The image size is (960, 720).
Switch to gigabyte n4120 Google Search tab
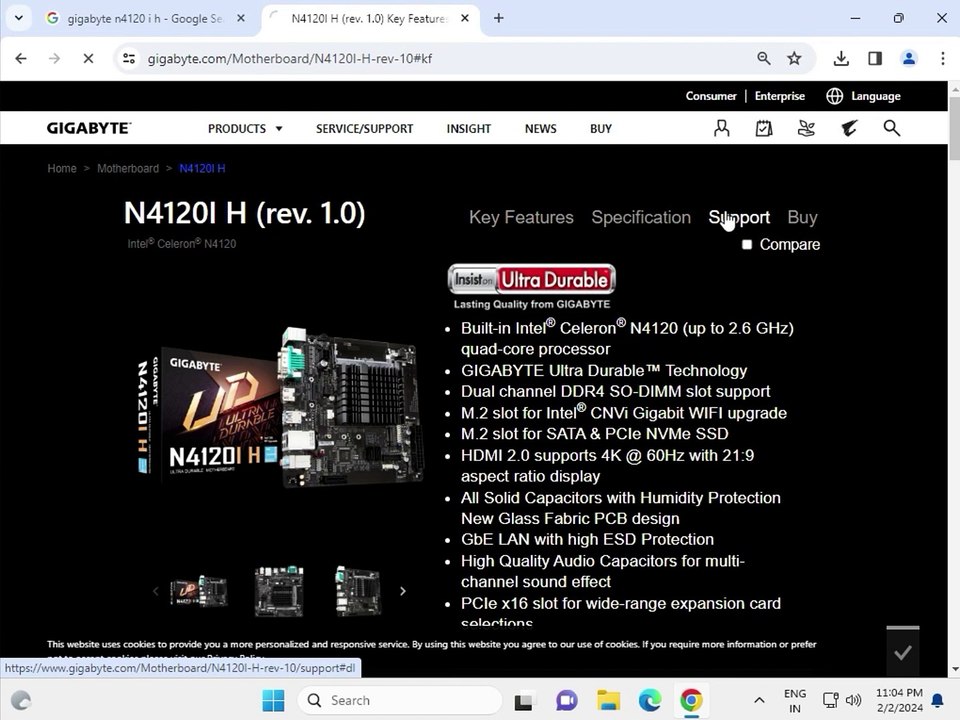pyautogui.click(x=146, y=18)
